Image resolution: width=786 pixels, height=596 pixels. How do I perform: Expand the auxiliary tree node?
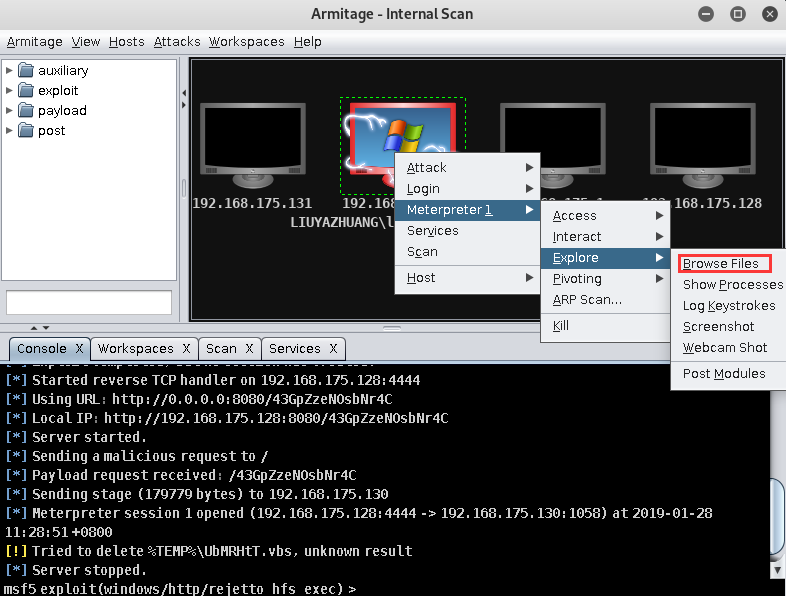pyautogui.click(x=9, y=70)
